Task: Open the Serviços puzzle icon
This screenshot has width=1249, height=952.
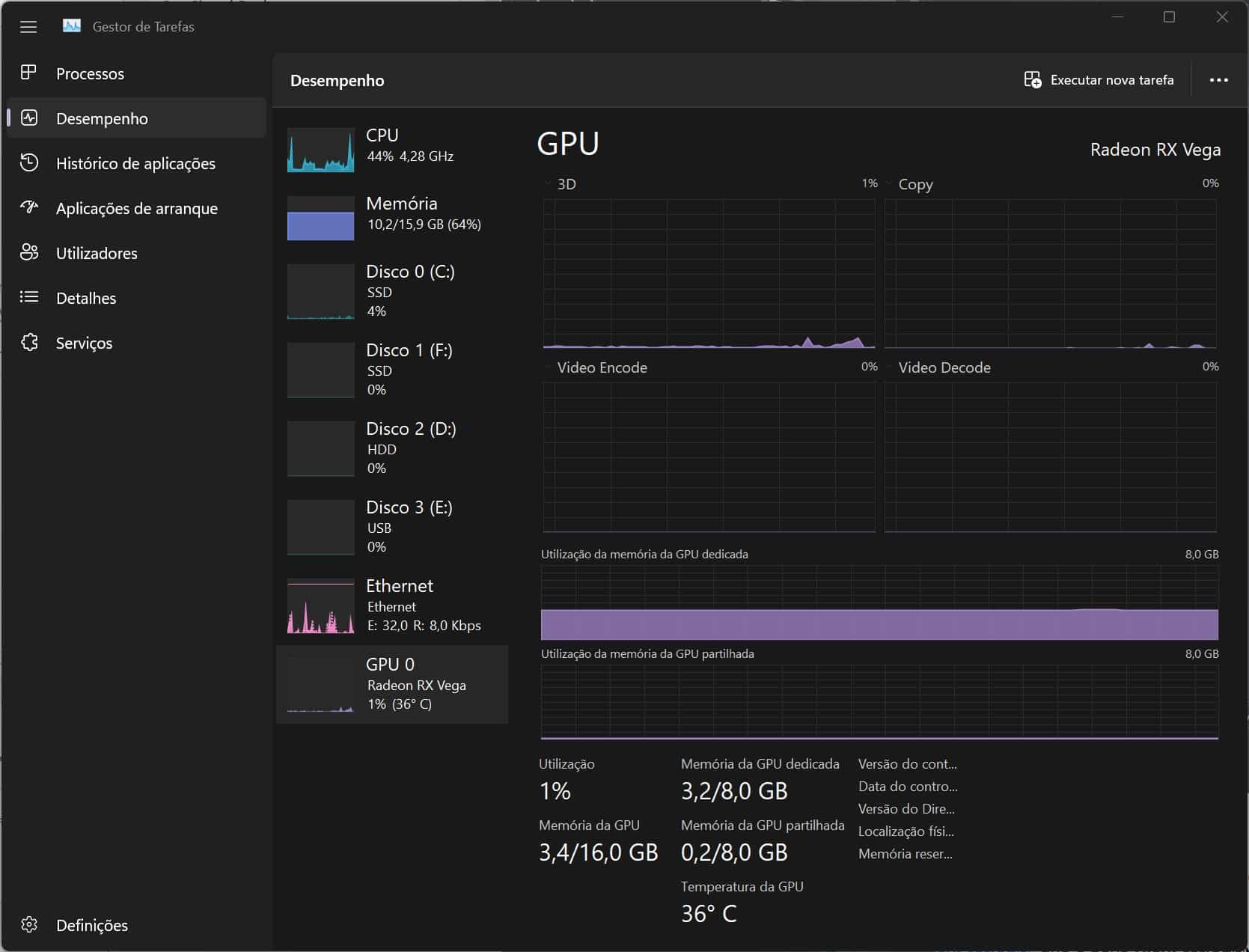Action: click(29, 342)
